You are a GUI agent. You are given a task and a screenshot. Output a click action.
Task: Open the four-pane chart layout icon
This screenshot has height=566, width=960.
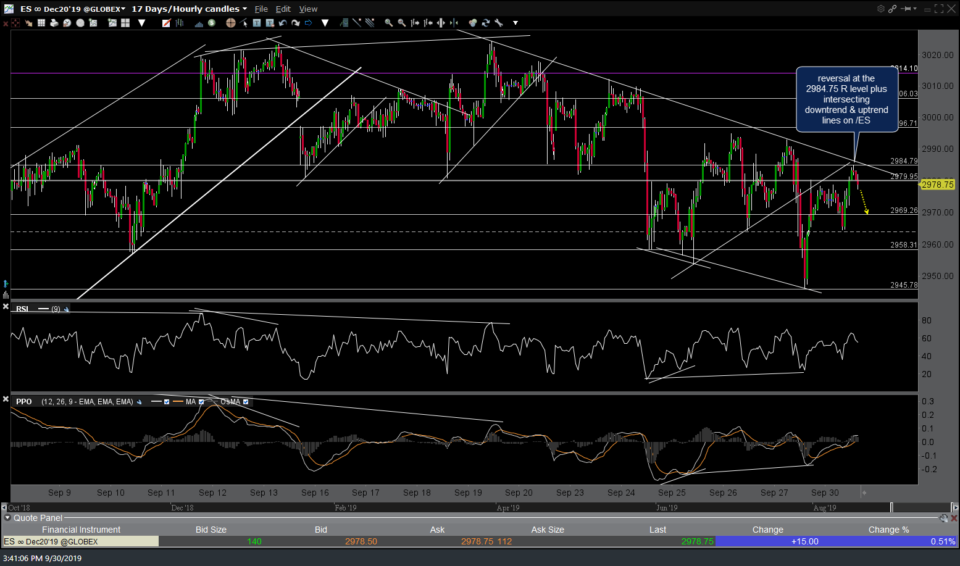tap(126, 23)
